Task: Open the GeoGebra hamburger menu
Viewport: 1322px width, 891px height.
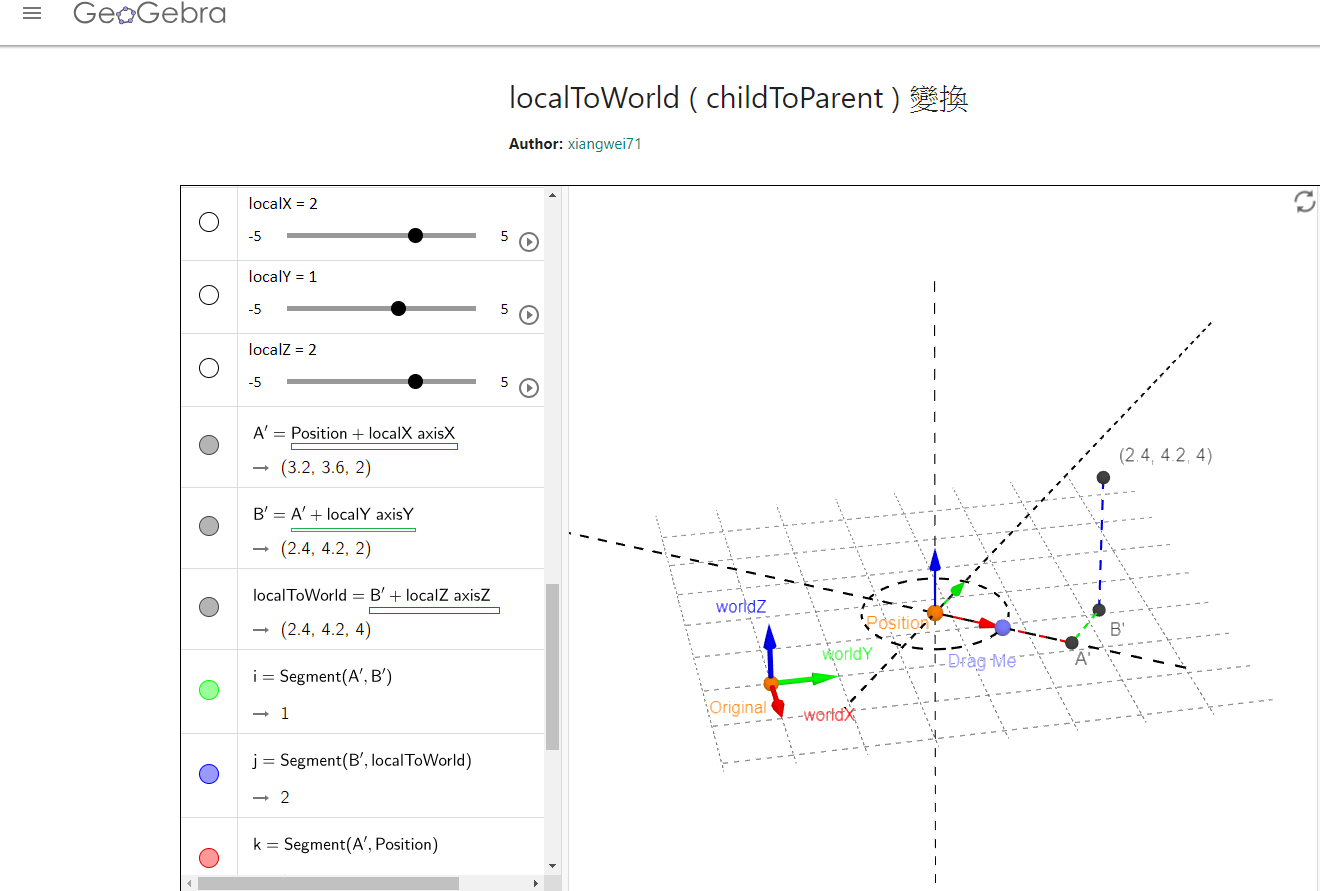Action: [32, 13]
